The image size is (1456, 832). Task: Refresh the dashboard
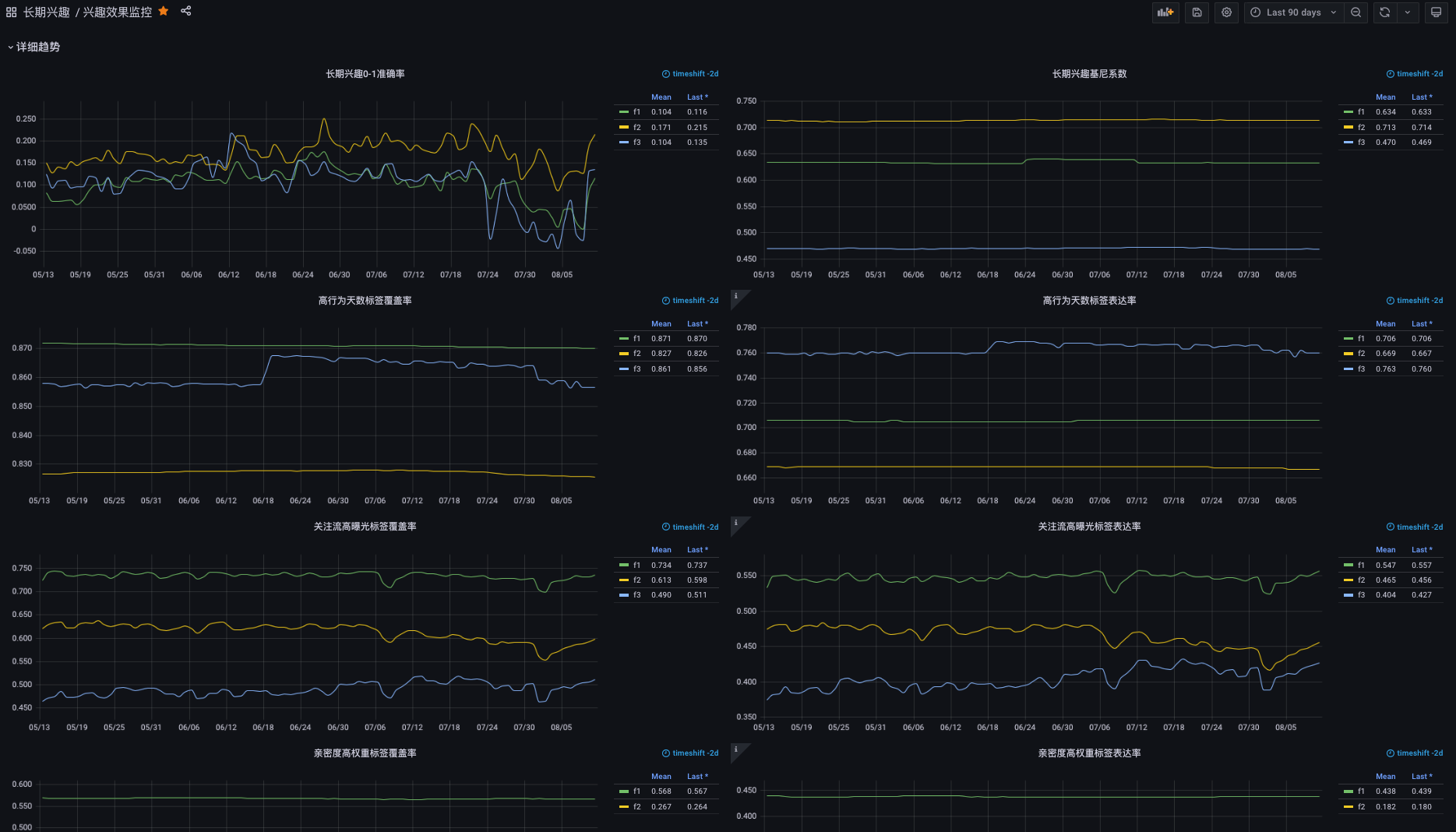1384,12
